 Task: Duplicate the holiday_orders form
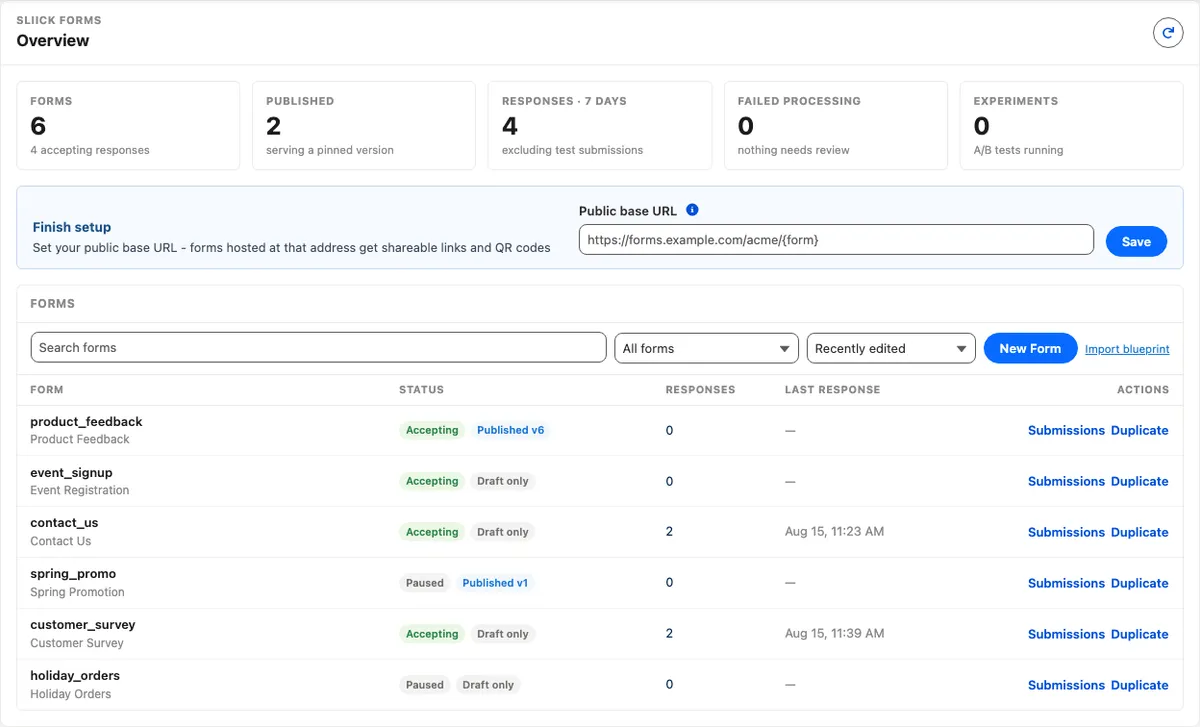[x=1140, y=685]
